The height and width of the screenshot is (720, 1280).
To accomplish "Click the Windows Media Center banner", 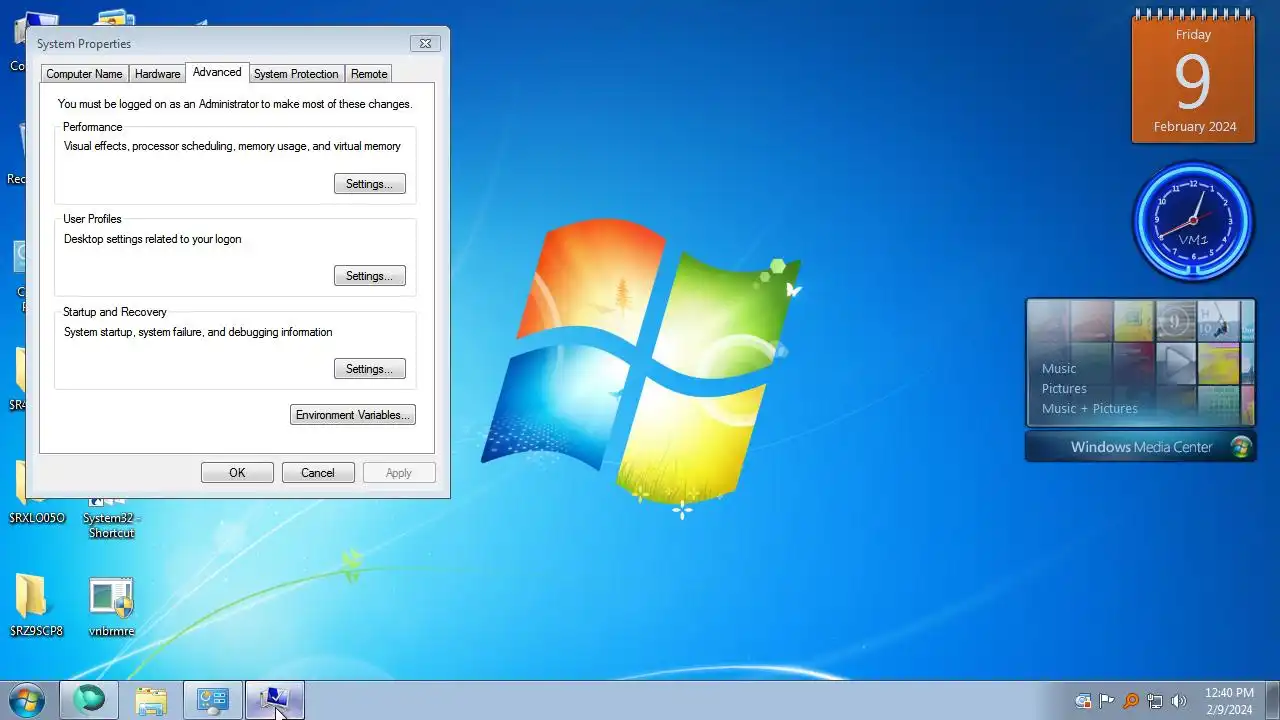I will point(1141,447).
